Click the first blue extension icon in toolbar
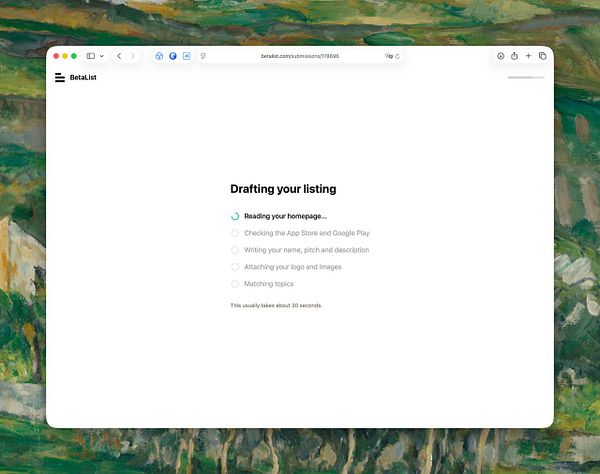 tap(159, 56)
